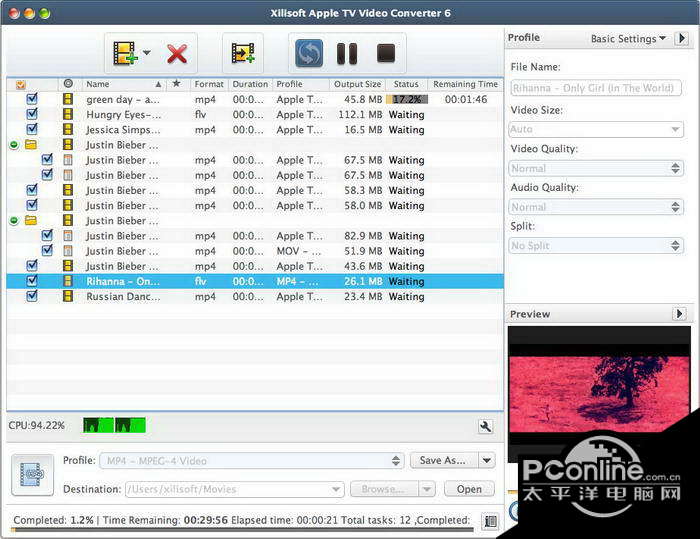Viewport: 700px width, 539px height.
Task: Click the red X Remove icon
Action: [177, 54]
